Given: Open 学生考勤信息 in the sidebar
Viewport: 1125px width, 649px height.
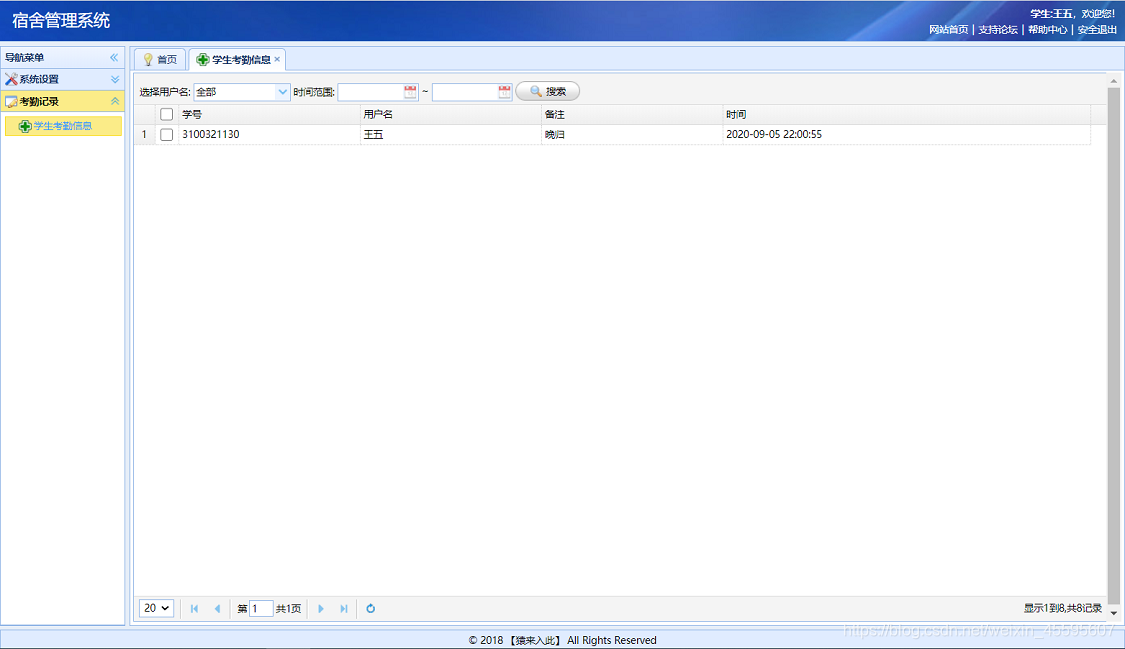Looking at the screenshot, I should 62,126.
